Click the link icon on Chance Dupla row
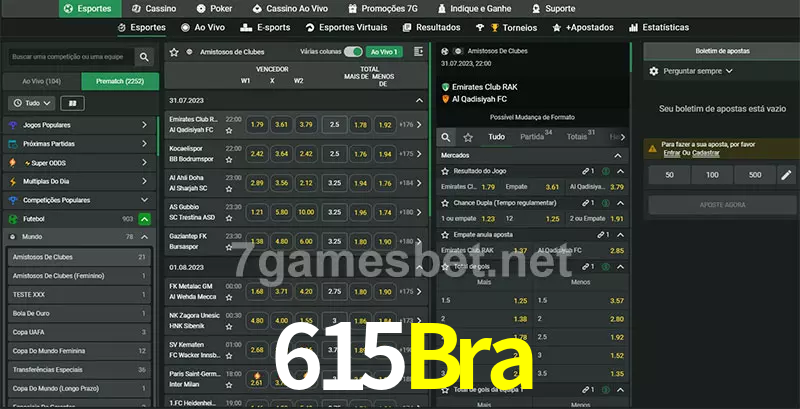 pos(586,203)
